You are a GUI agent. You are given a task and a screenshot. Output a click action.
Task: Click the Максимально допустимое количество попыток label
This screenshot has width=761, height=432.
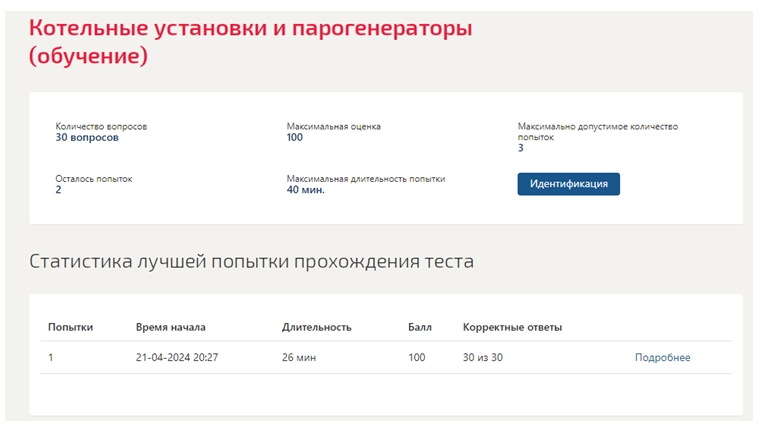pos(598,132)
